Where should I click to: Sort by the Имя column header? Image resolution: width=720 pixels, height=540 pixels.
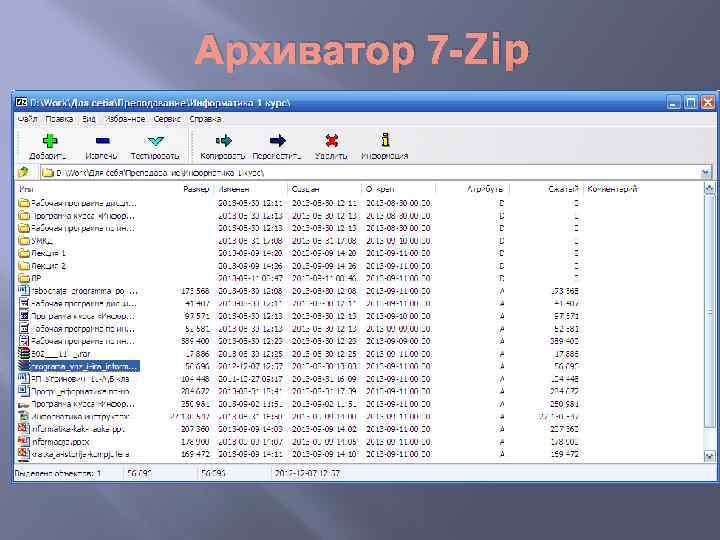pos(26,189)
